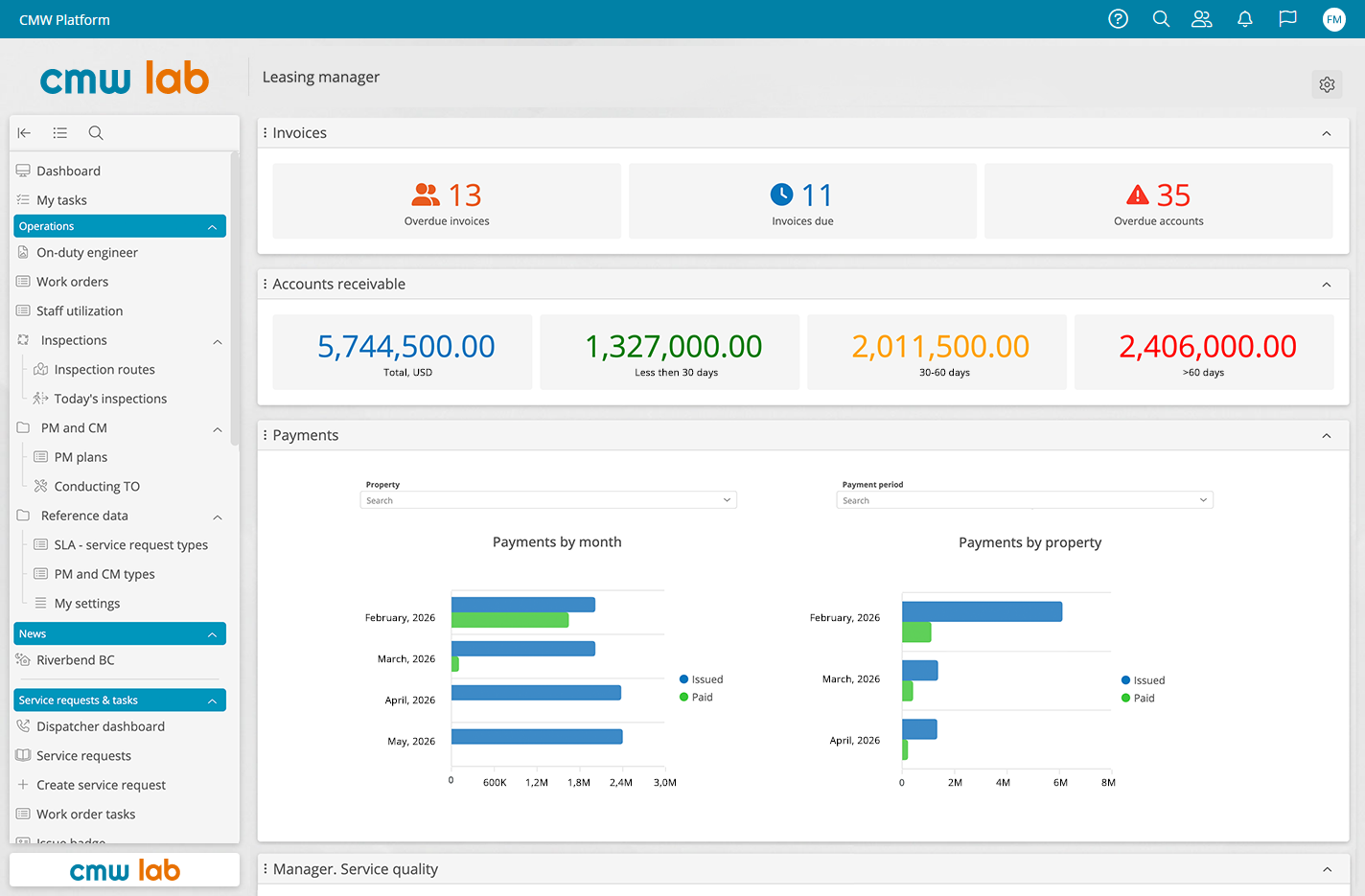Click the flag icon in top bar
The width and height of the screenshot is (1365, 896).
click(1287, 19)
